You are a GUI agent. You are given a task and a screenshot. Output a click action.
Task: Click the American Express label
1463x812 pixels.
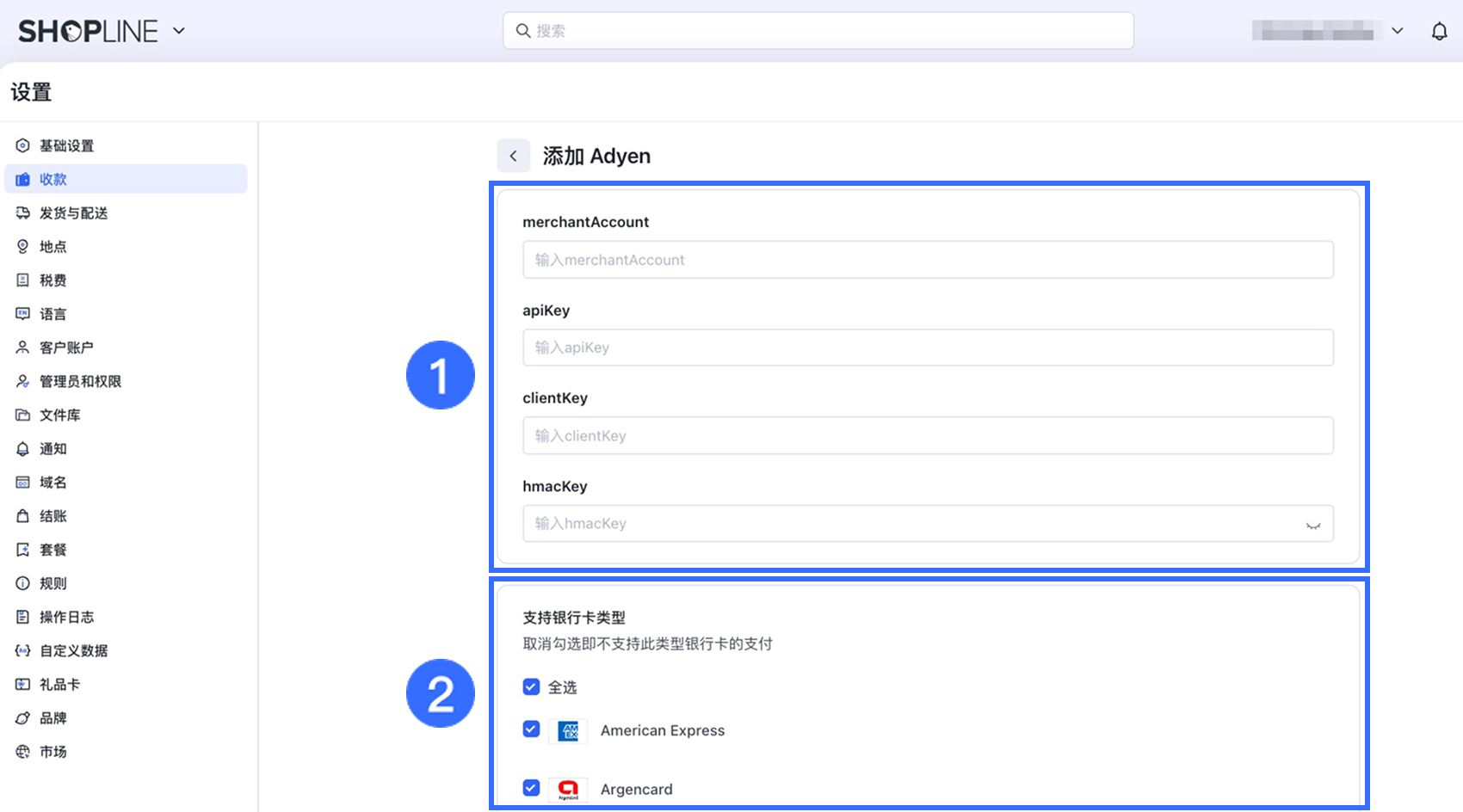(663, 730)
